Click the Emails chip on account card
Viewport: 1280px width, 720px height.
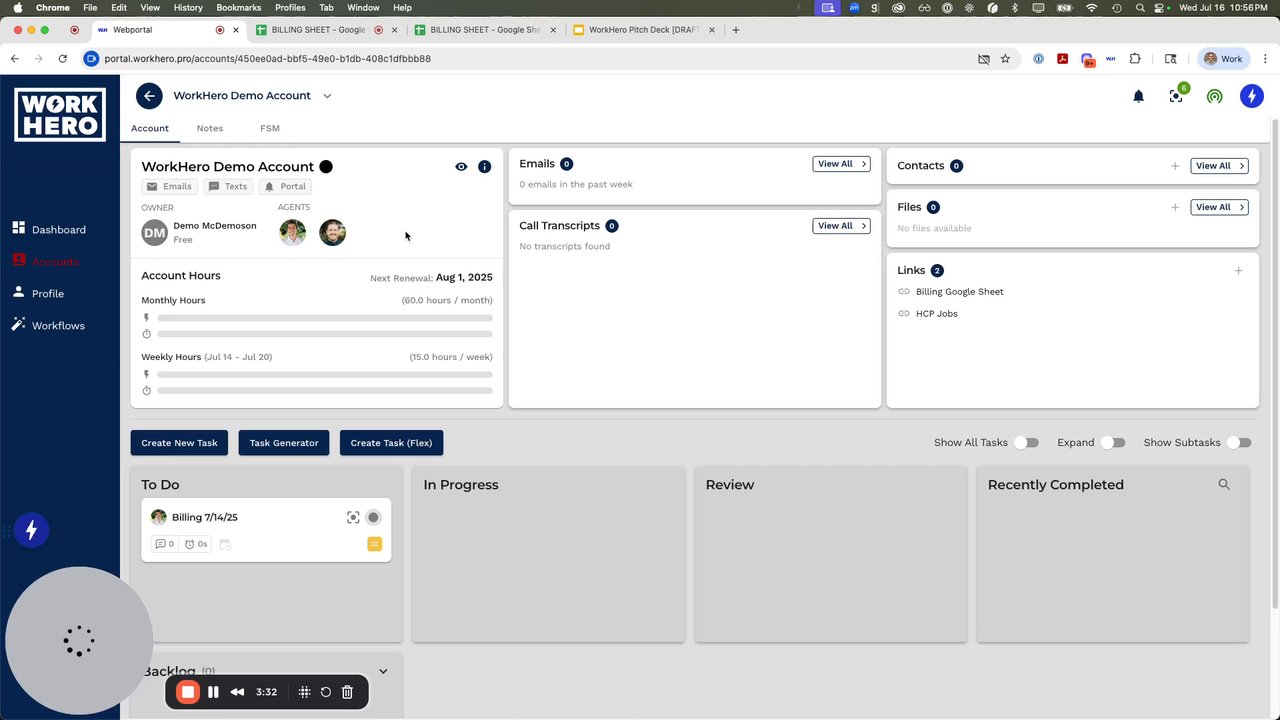point(169,186)
